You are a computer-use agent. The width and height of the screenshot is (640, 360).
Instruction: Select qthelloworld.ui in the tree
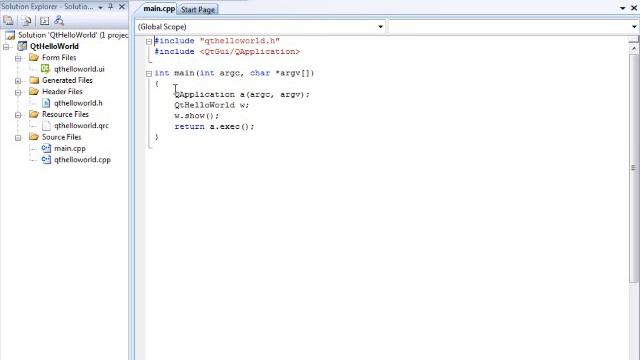pyautogui.click(x=79, y=69)
